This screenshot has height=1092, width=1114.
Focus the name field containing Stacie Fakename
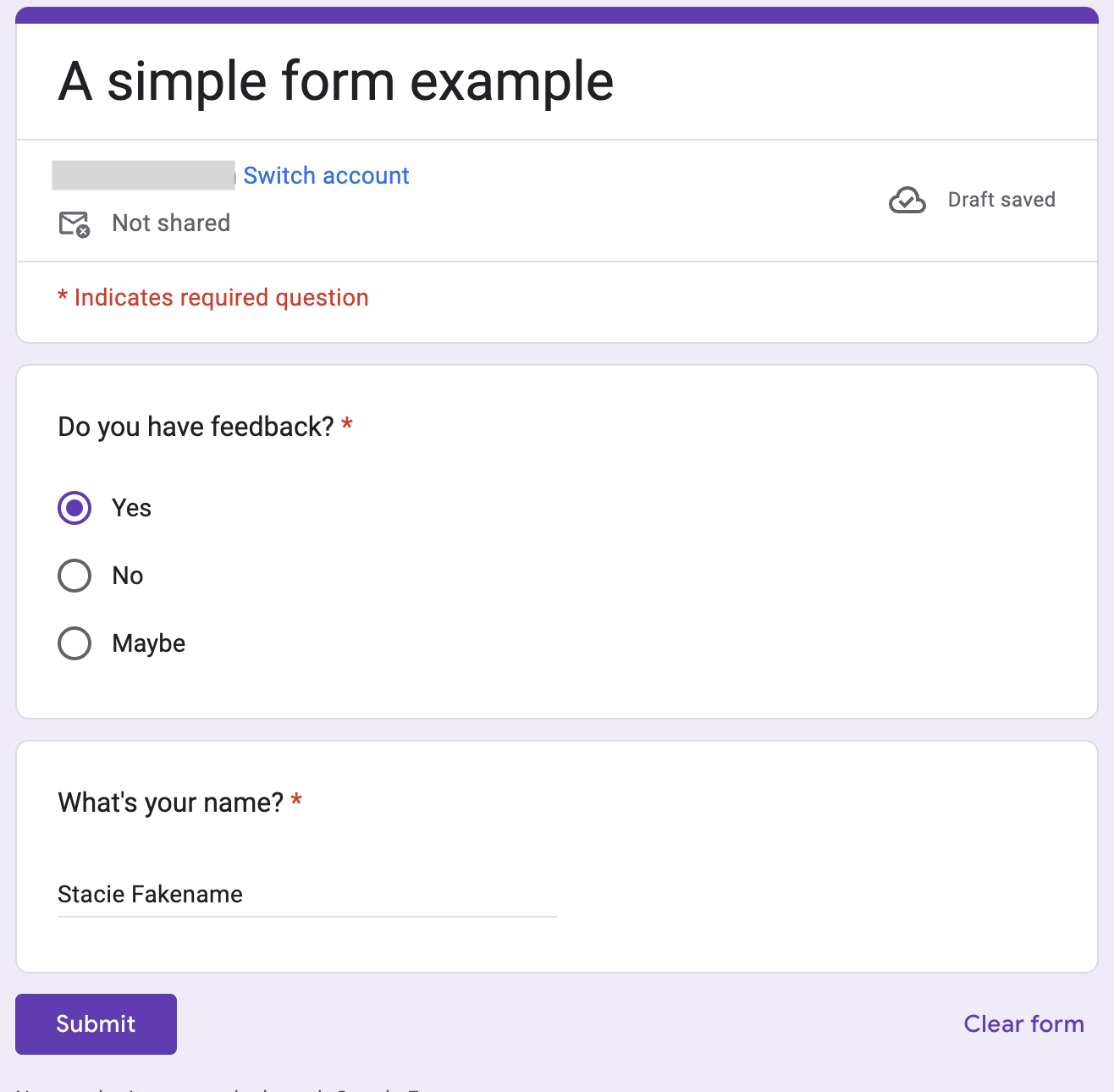(x=306, y=895)
